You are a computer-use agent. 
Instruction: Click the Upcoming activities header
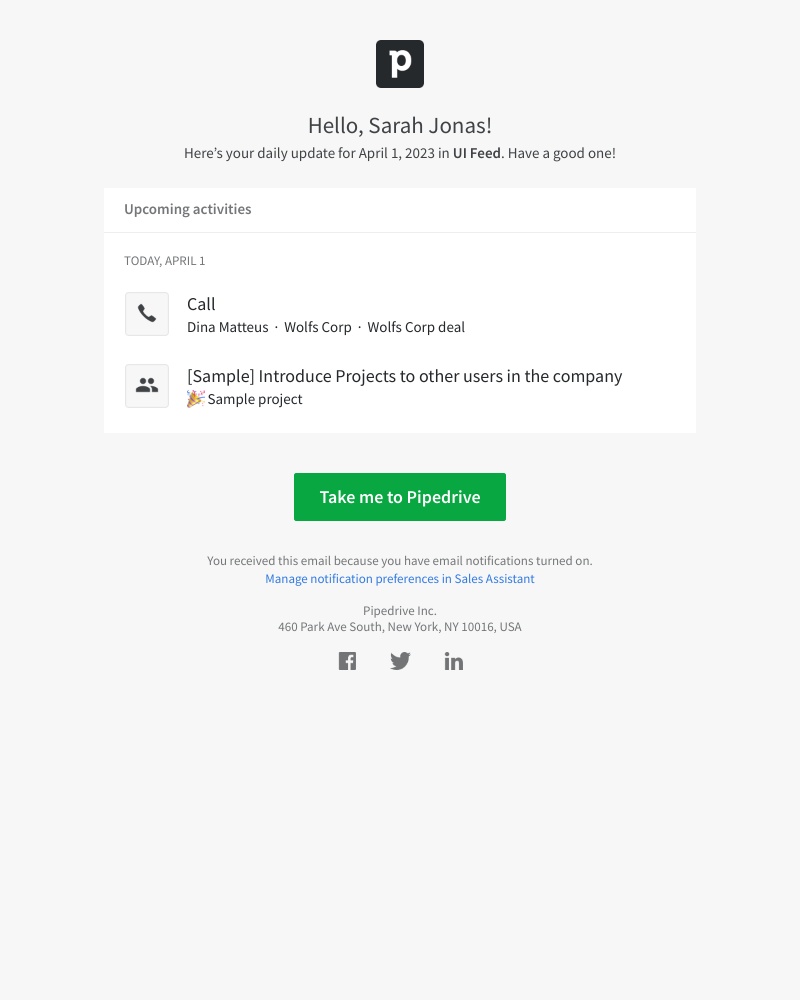tap(188, 209)
